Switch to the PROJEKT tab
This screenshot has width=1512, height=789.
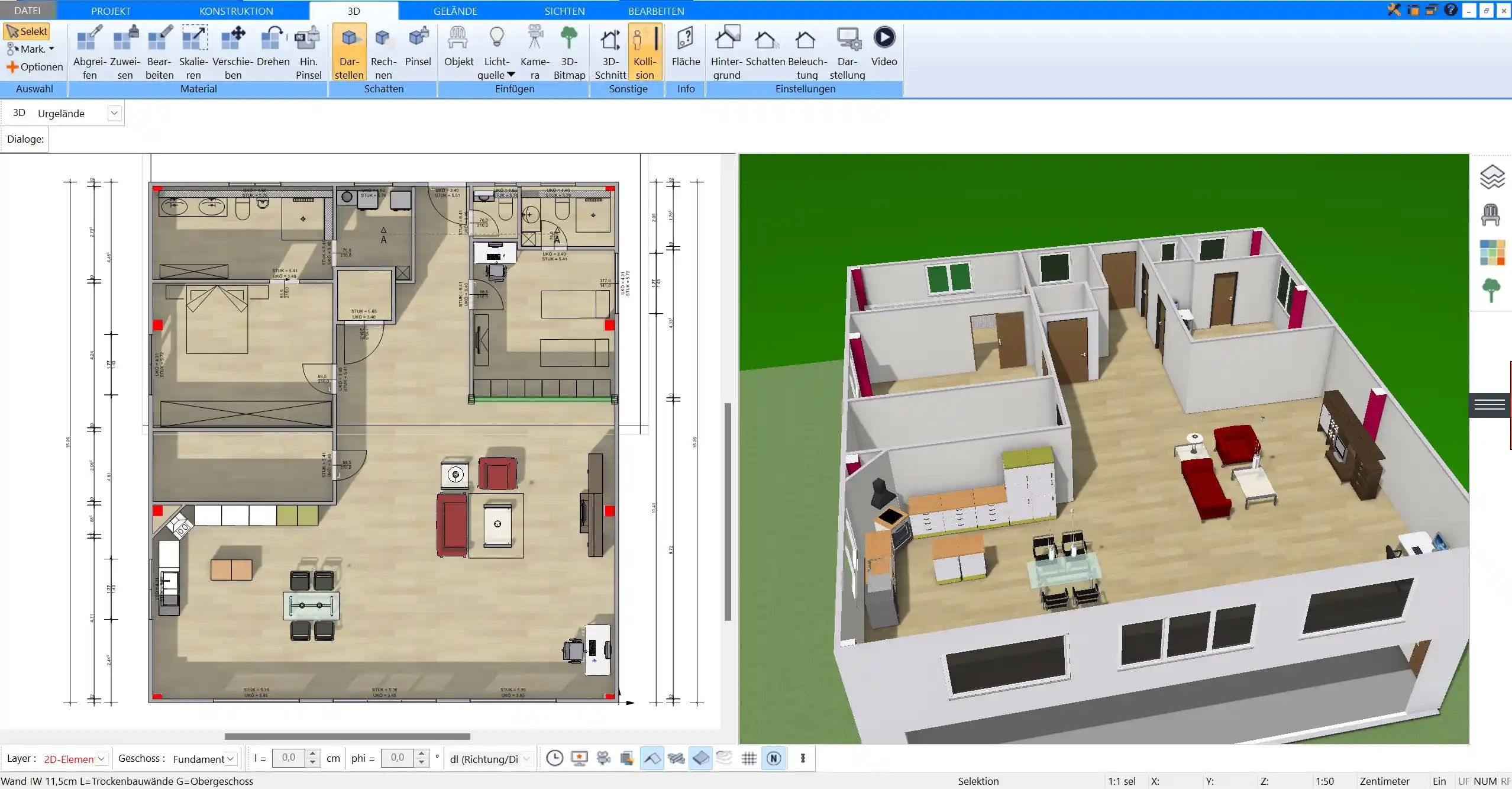tap(111, 11)
